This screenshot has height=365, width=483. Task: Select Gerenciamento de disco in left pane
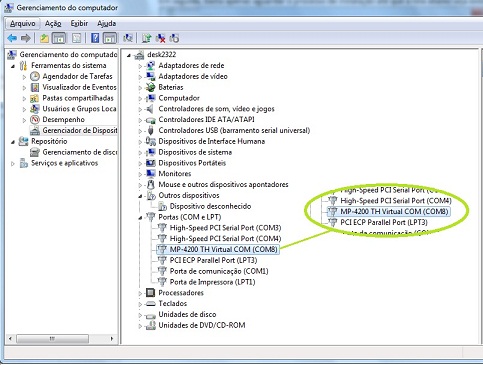80,152
